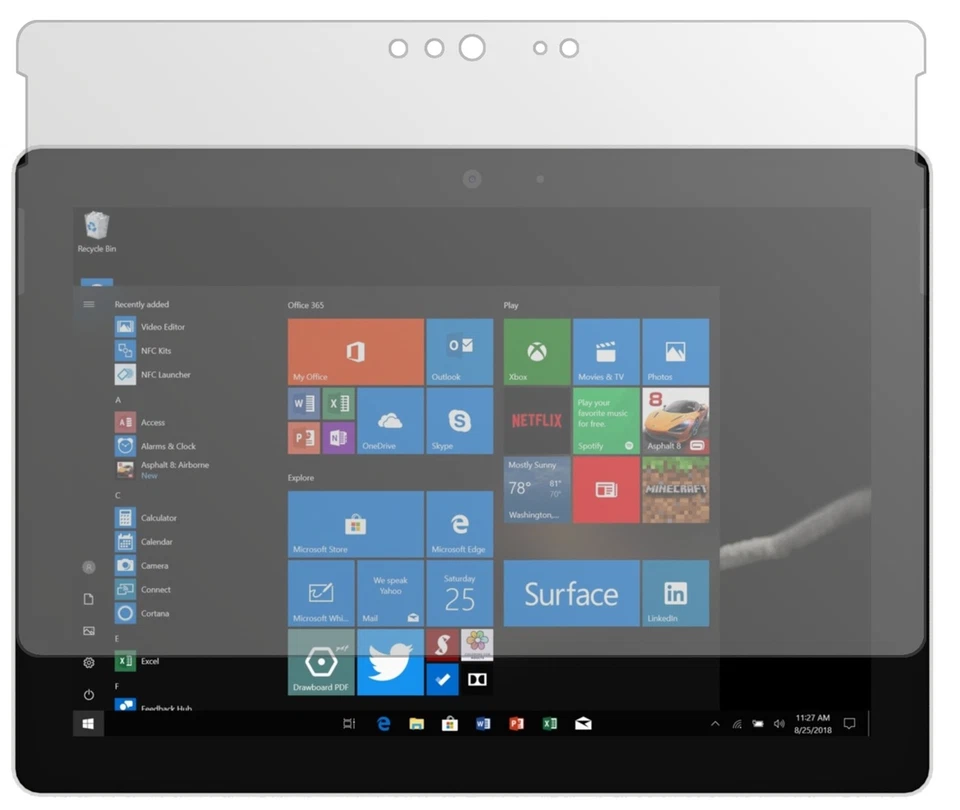Viewport: 960px width, 810px height.
Task: Click the Power button in Start menu
Action: [88, 693]
